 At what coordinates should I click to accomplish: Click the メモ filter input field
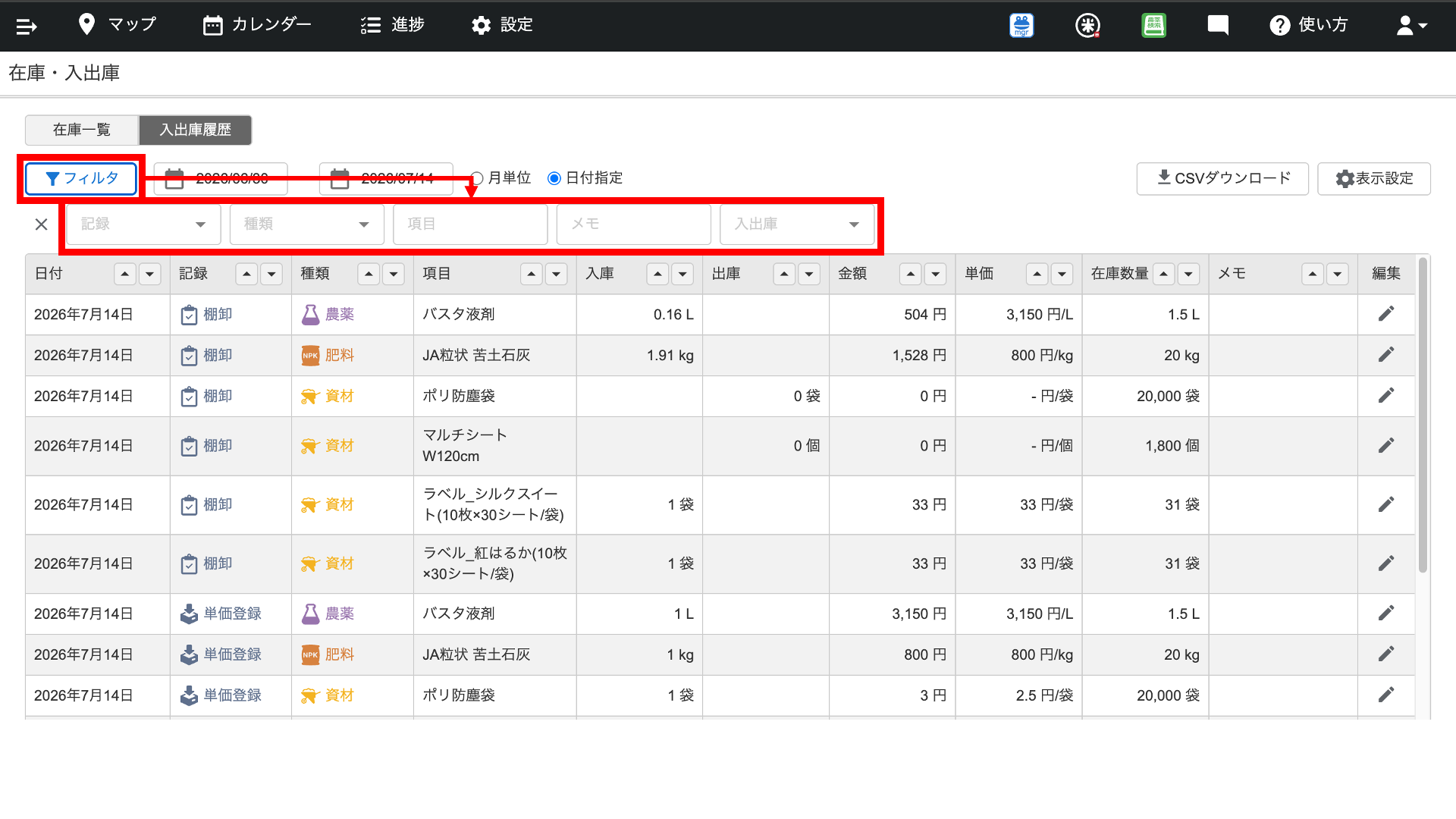634,224
